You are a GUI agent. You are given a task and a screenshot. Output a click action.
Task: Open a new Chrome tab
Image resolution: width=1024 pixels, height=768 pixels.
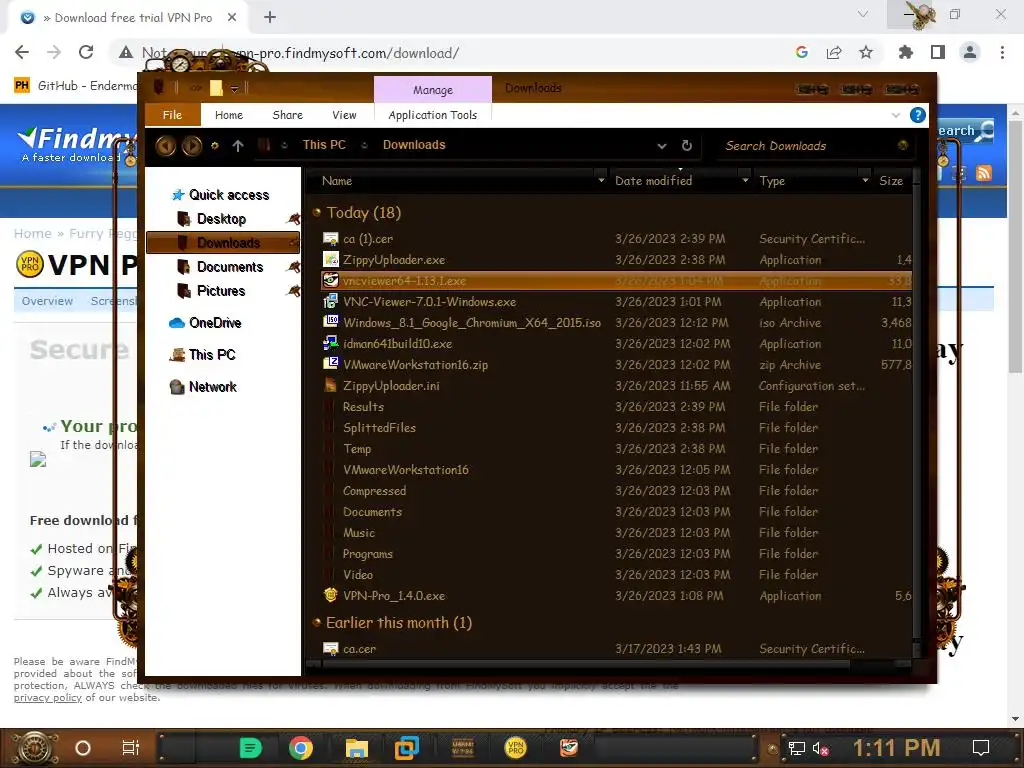pyautogui.click(x=270, y=18)
